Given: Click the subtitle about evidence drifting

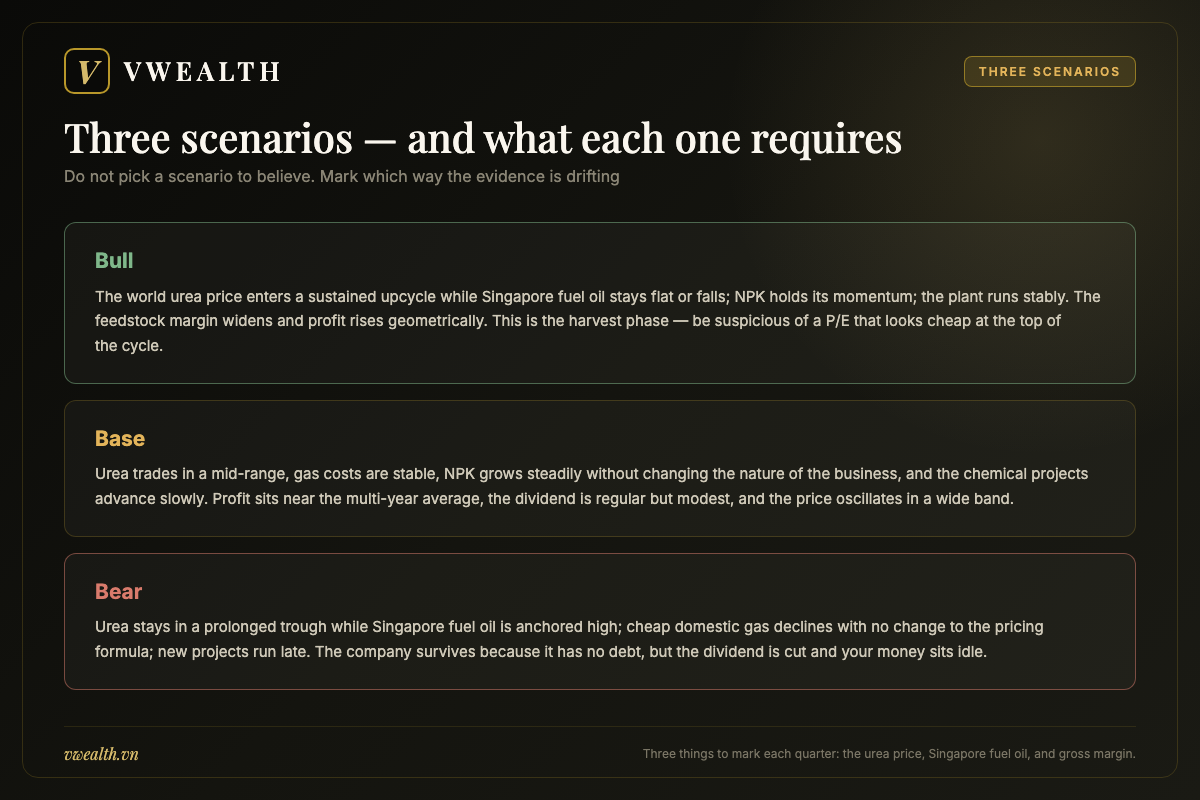Looking at the screenshot, I should pos(342,177).
